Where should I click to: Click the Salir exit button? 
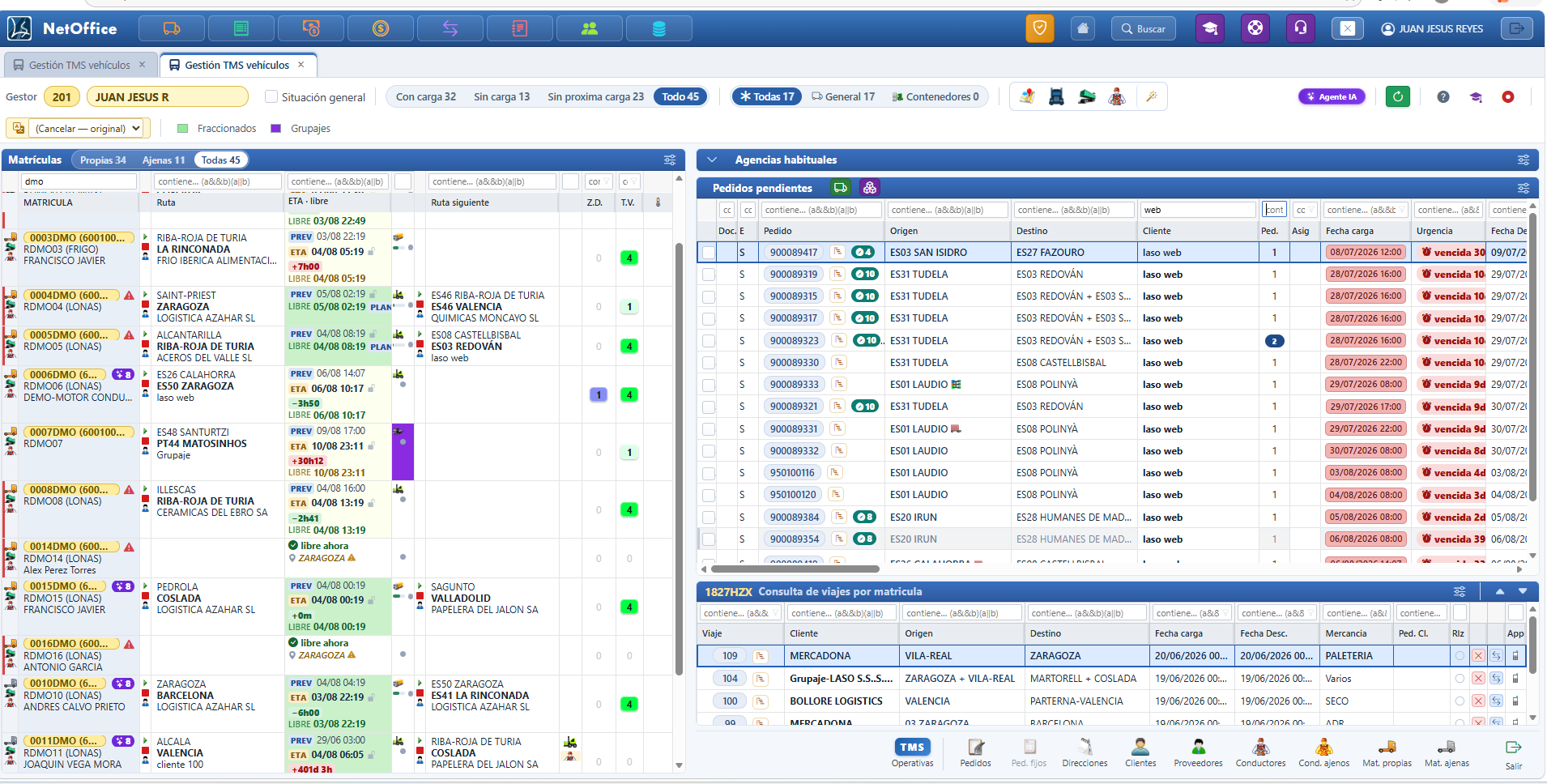click(x=1514, y=753)
